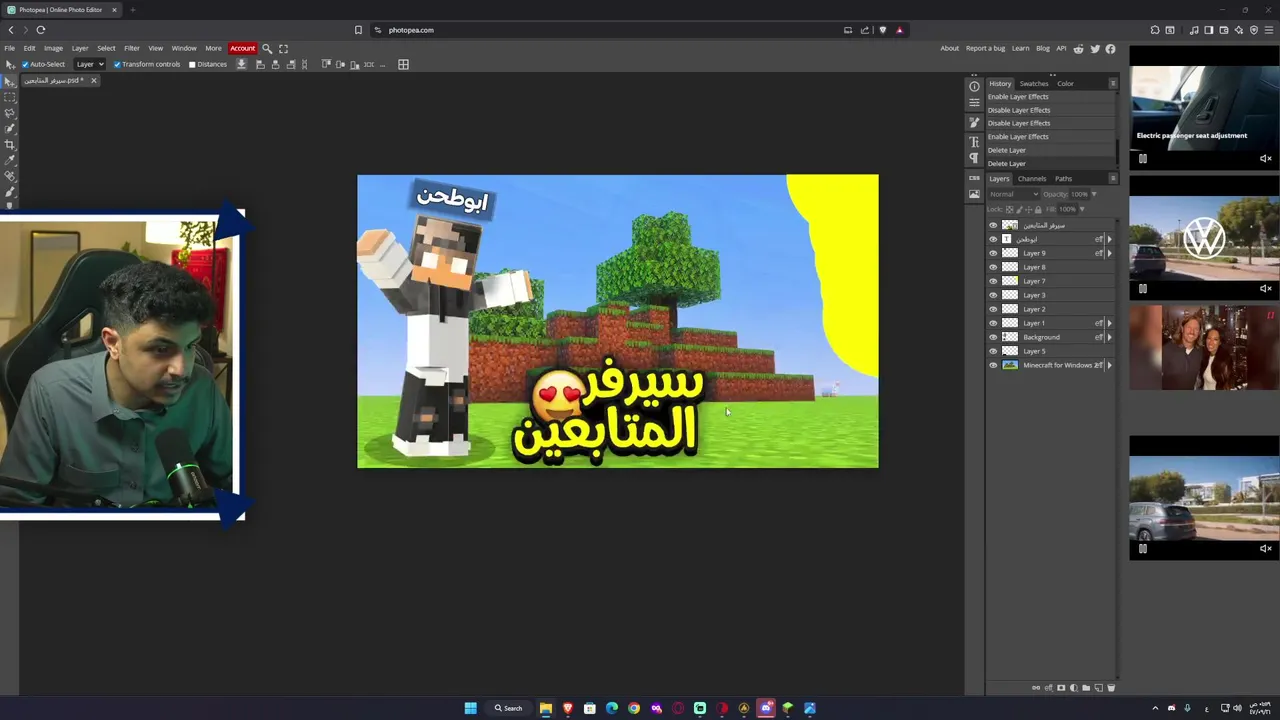Hide the Background layer eye icon

tap(993, 337)
